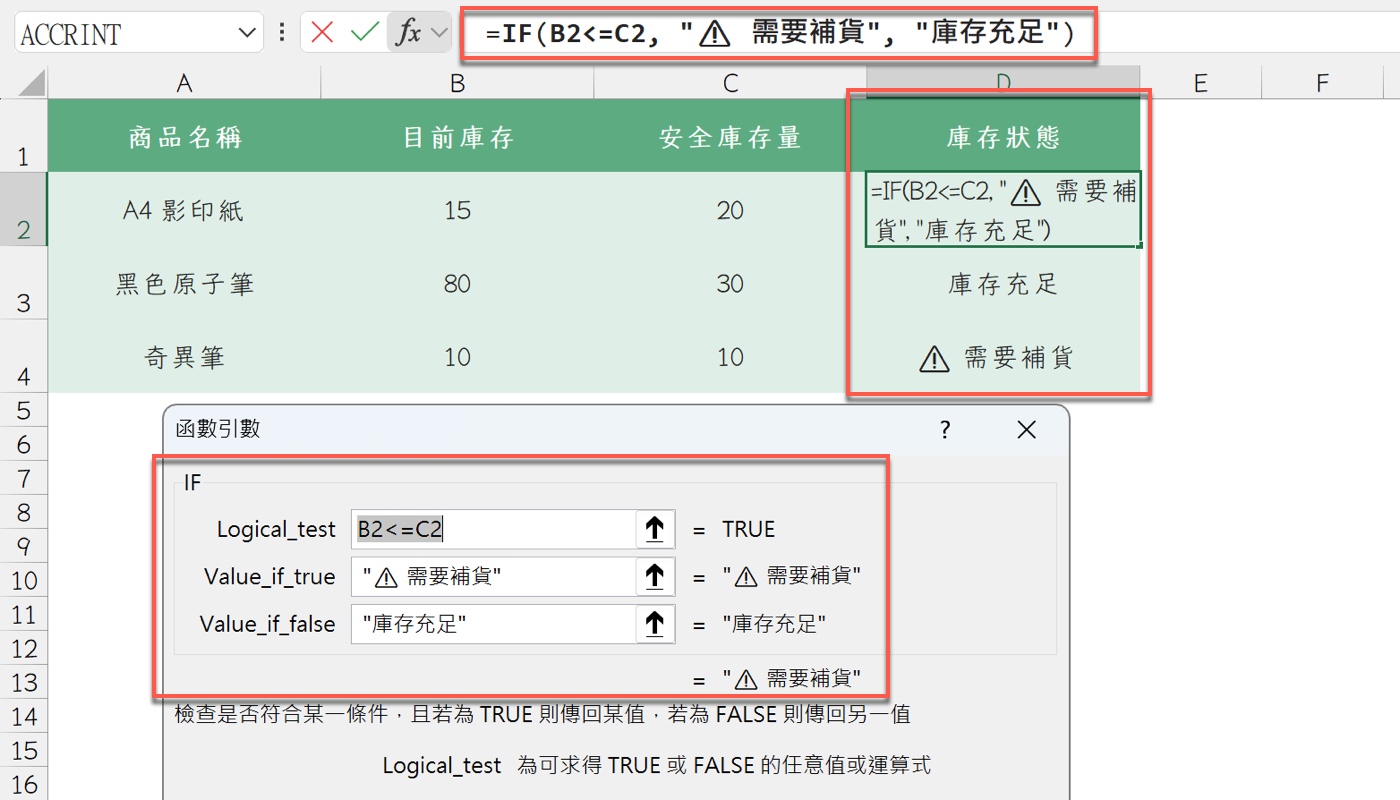Collapse the dialog beside the Value_if_true field
Image resolution: width=1400 pixels, height=800 pixels.
[656, 576]
